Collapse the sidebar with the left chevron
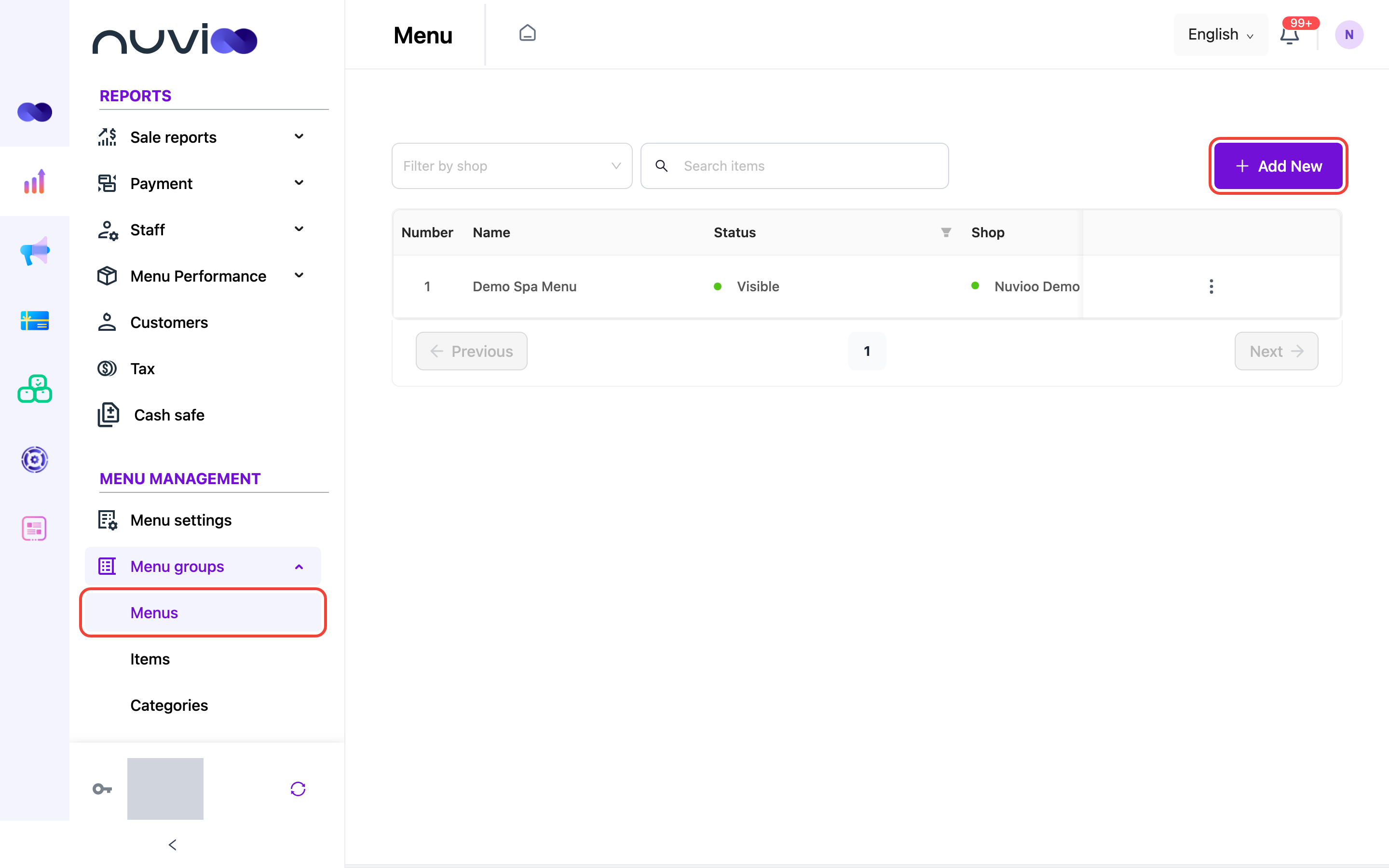Viewport: 1389px width, 868px height. [x=173, y=844]
